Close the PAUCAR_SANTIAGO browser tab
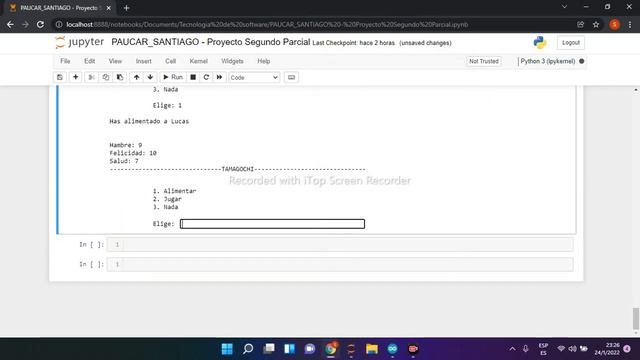This screenshot has height=360, width=640. tap(109, 8)
